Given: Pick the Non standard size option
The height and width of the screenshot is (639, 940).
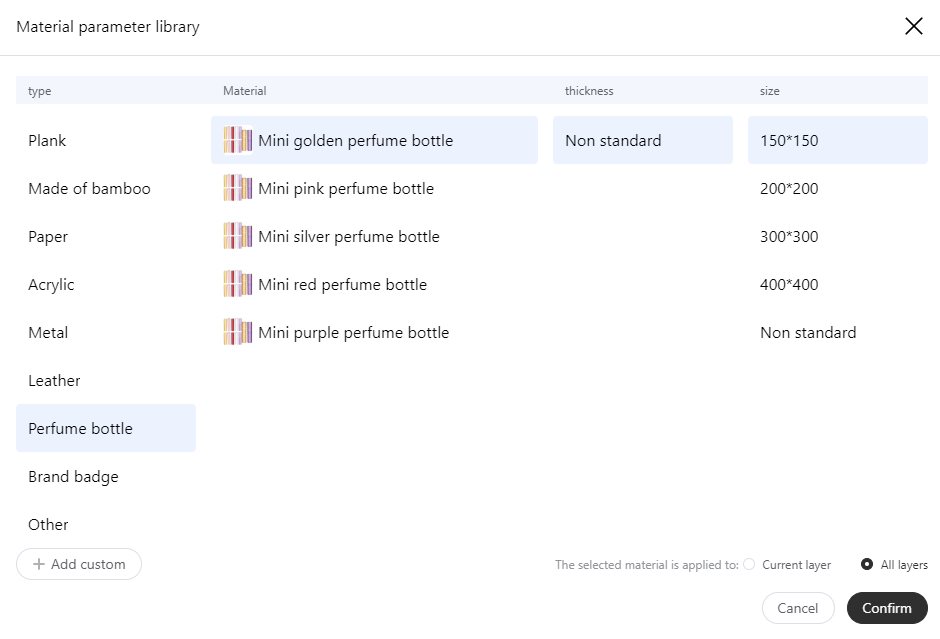Looking at the screenshot, I should click(x=837, y=332).
